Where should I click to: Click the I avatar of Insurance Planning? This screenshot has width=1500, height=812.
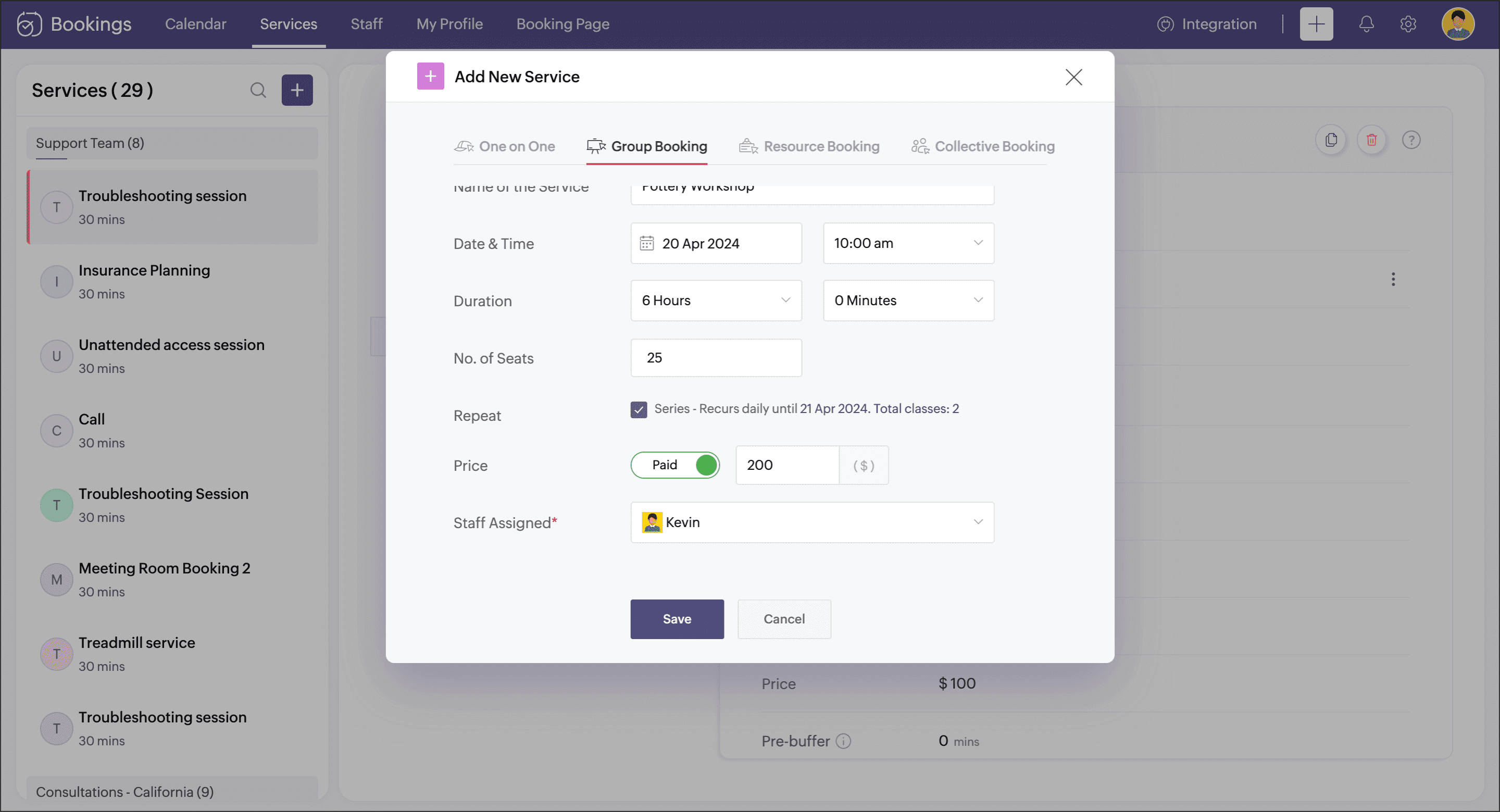56,282
